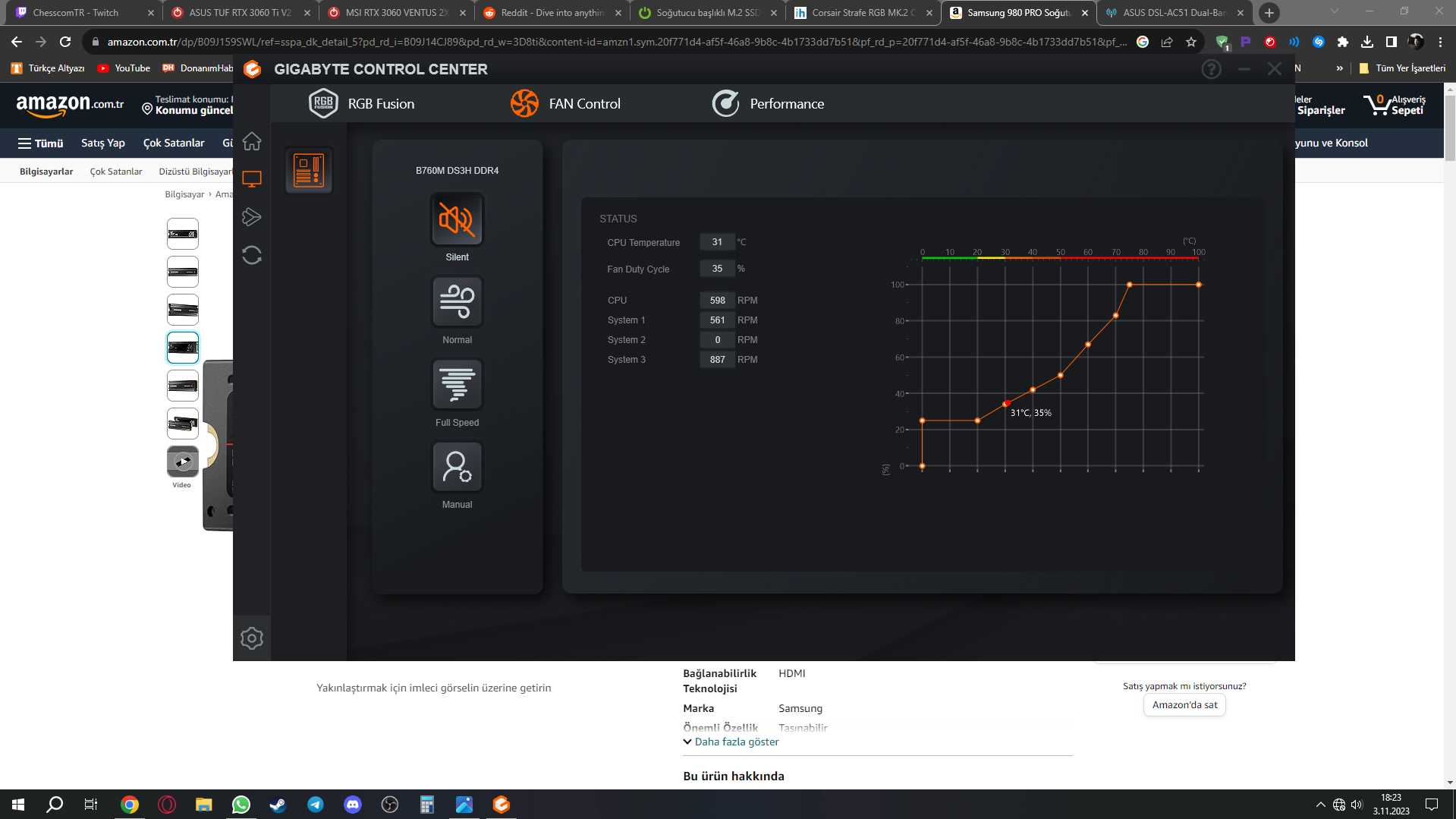Select the Silent fan mode icon
Image resolution: width=1456 pixels, height=819 pixels.
(457, 219)
